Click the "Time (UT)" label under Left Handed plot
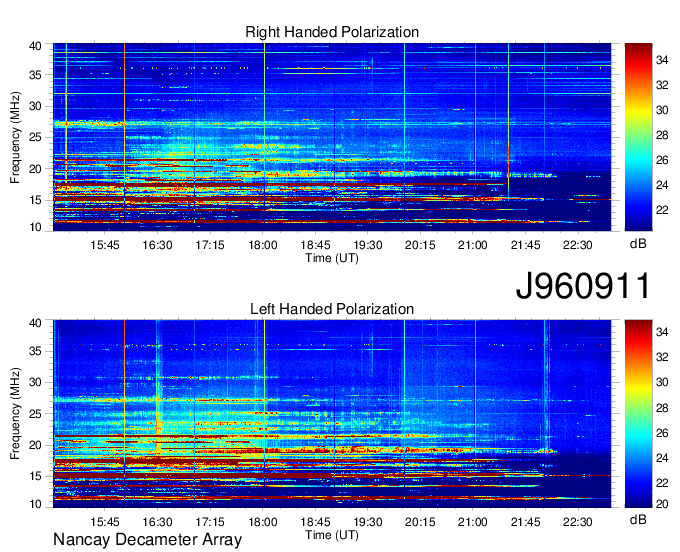680x552 pixels. pyautogui.click(x=332, y=535)
